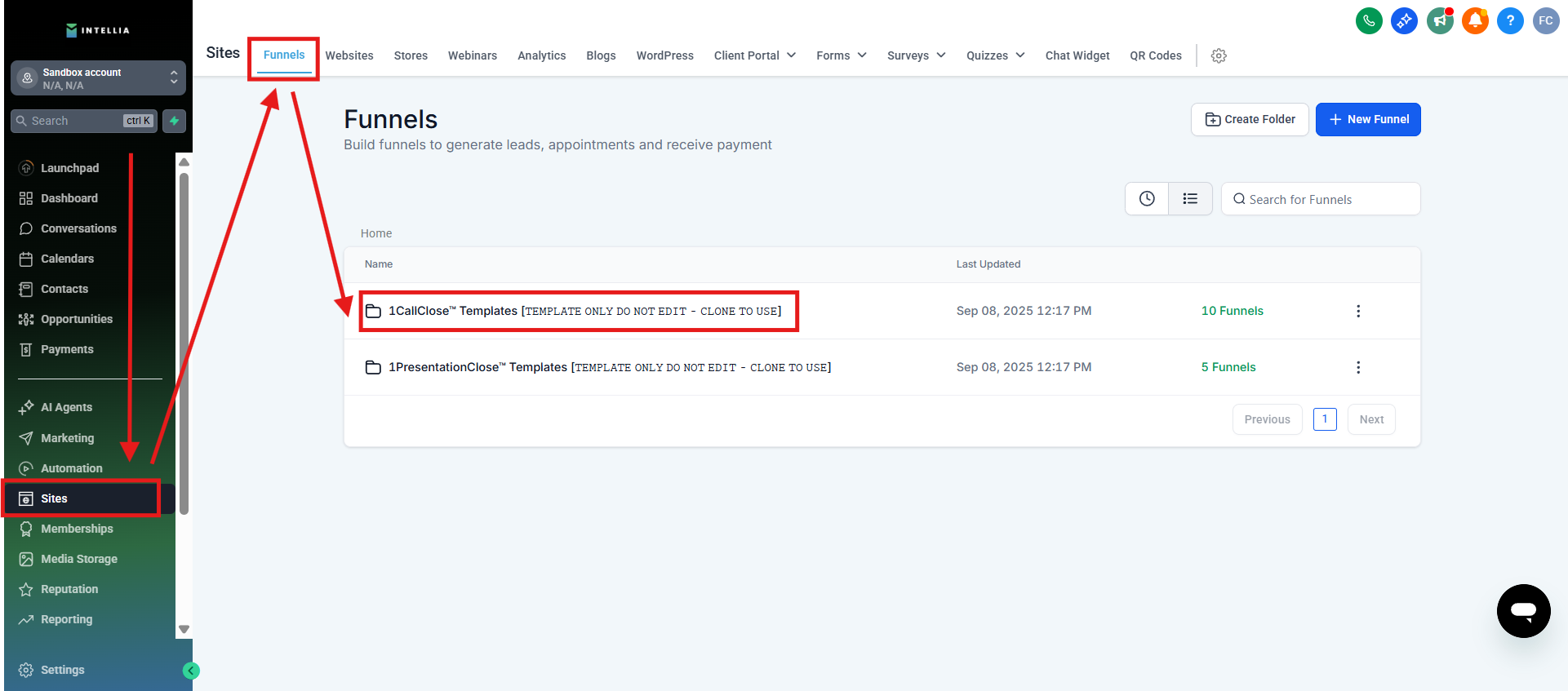Click the green lightning quick actions icon

tap(174, 121)
